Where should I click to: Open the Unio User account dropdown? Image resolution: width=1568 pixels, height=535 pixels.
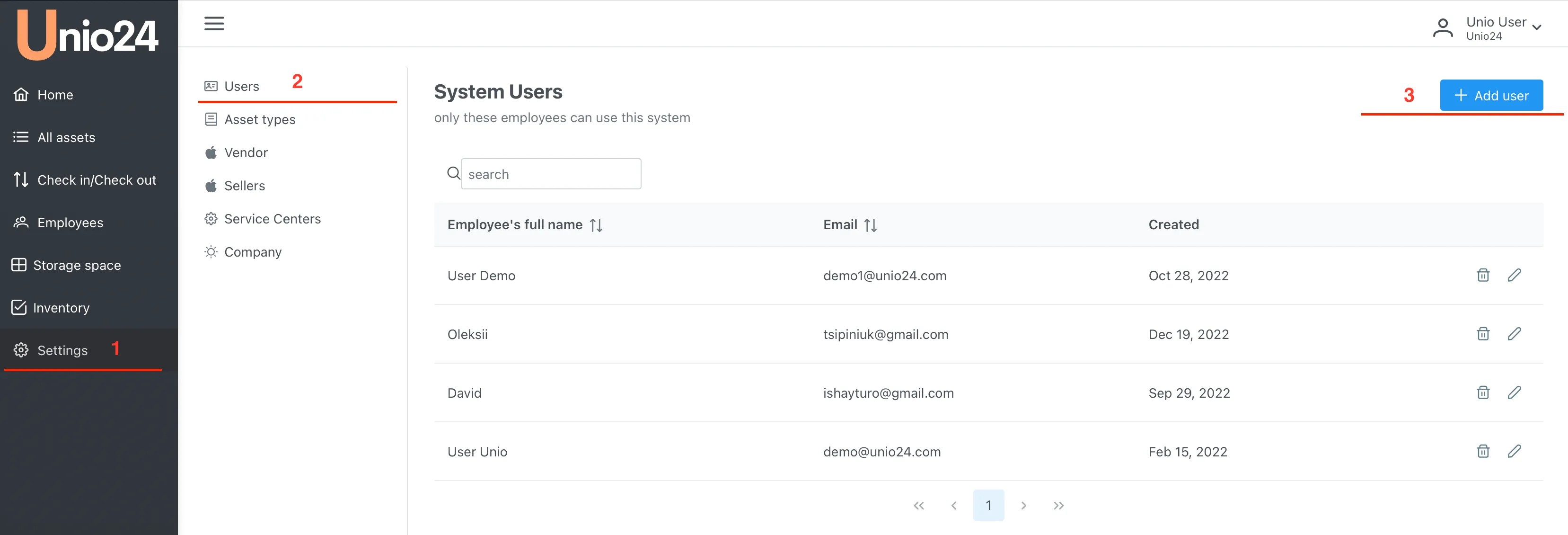click(x=1536, y=27)
